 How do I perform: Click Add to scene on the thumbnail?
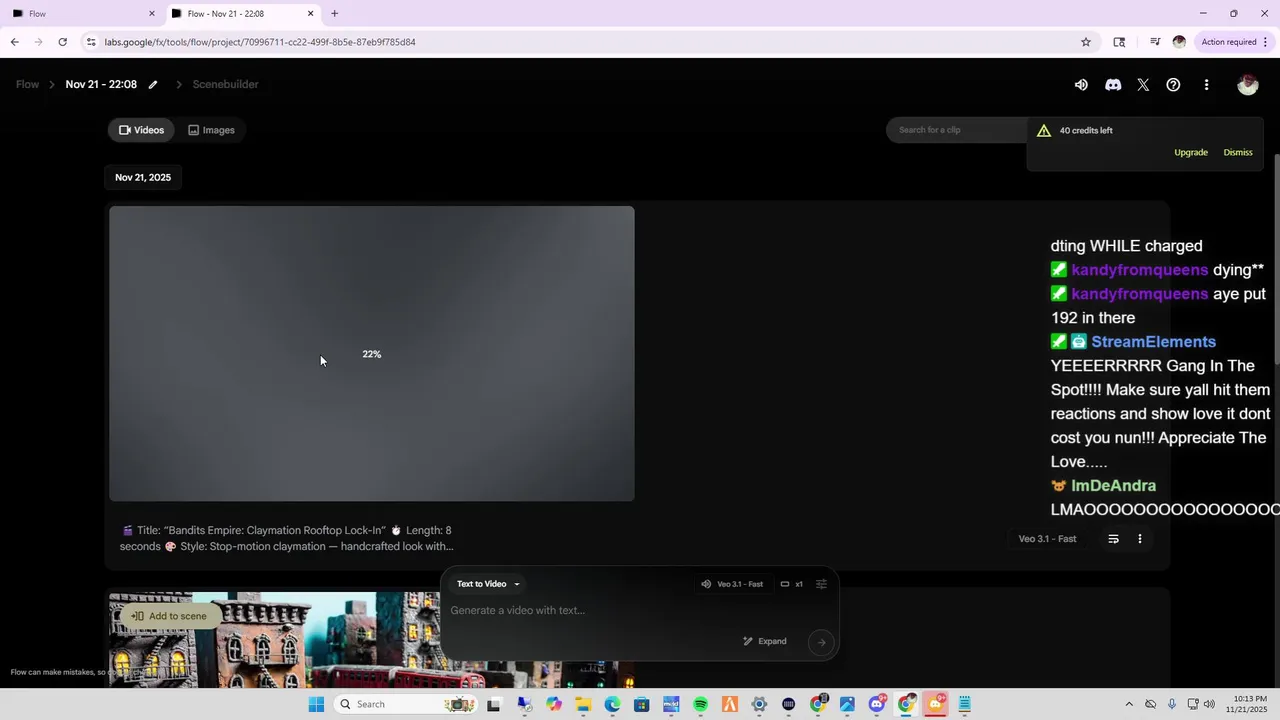point(169,617)
